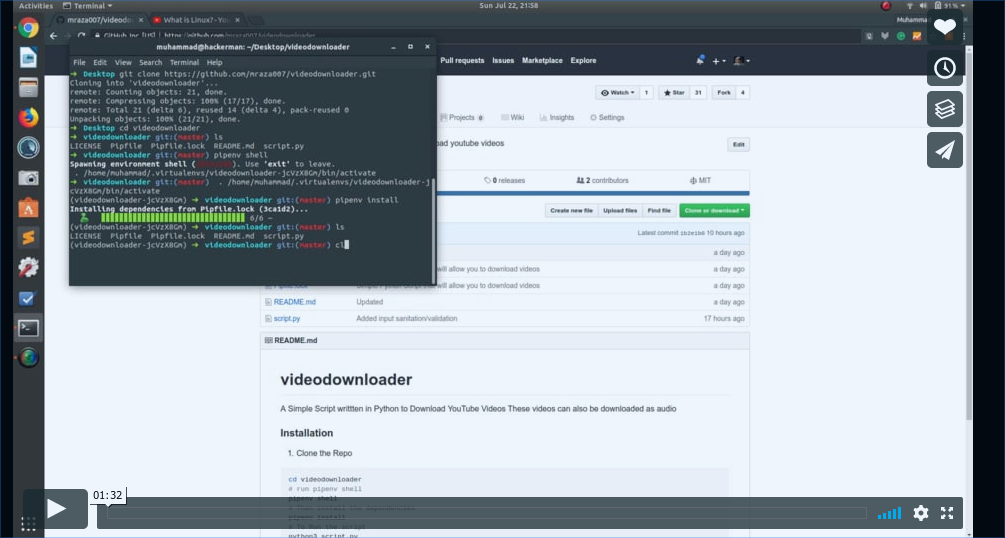
Task: Reload the page in Chrome
Action: [81, 36]
